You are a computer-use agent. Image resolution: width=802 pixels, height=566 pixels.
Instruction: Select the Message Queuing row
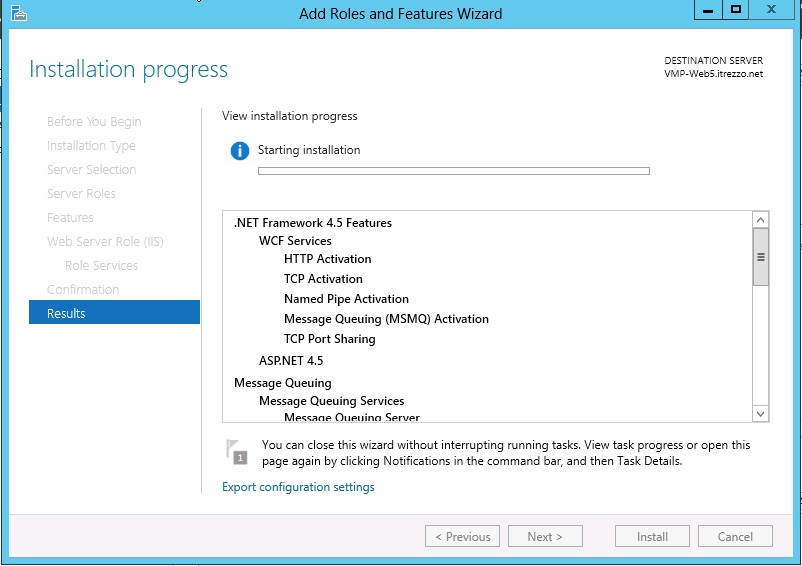(x=283, y=383)
